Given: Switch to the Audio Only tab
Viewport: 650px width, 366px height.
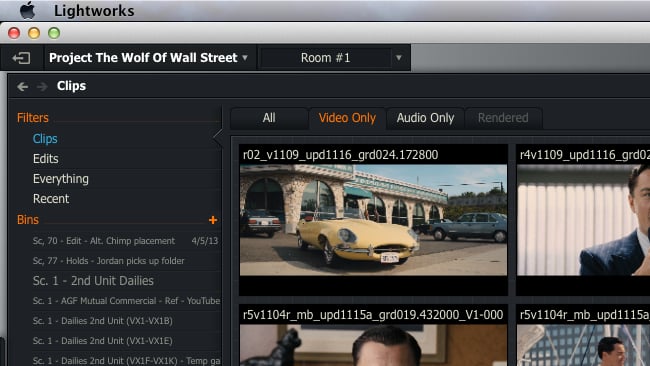Looking at the screenshot, I should 425,118.
